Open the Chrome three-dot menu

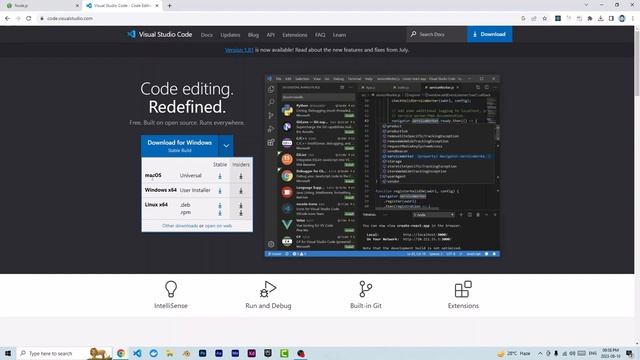pyautogui.click(x=633, y=18)
